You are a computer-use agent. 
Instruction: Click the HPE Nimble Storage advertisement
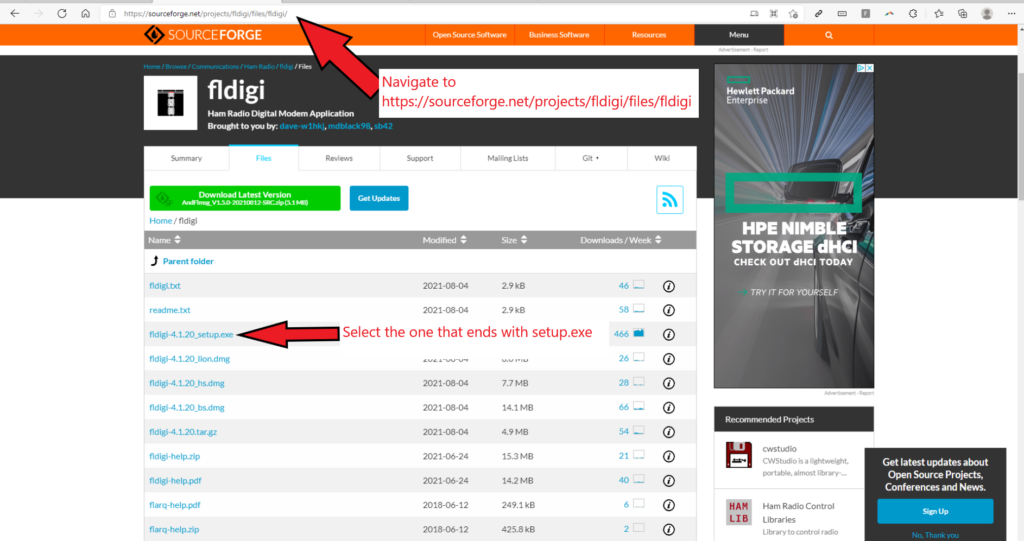pos(793,226)
